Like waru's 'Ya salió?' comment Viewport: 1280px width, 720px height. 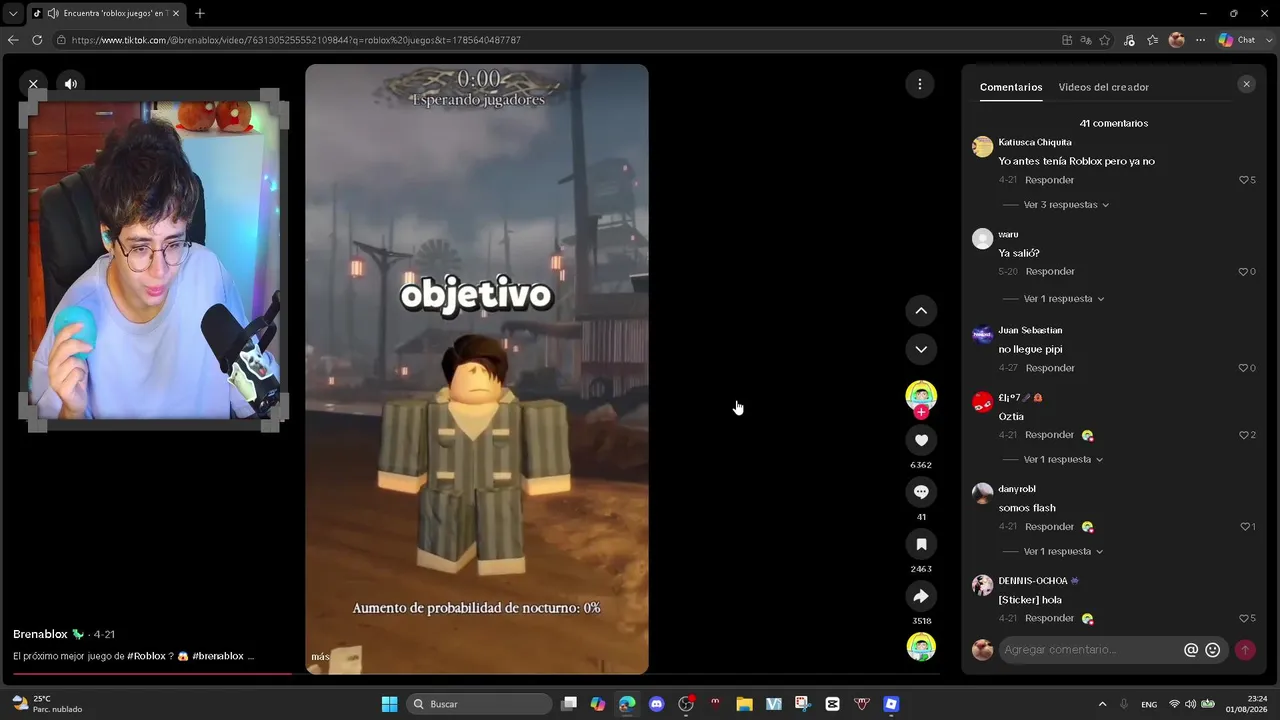[1244, 272]
